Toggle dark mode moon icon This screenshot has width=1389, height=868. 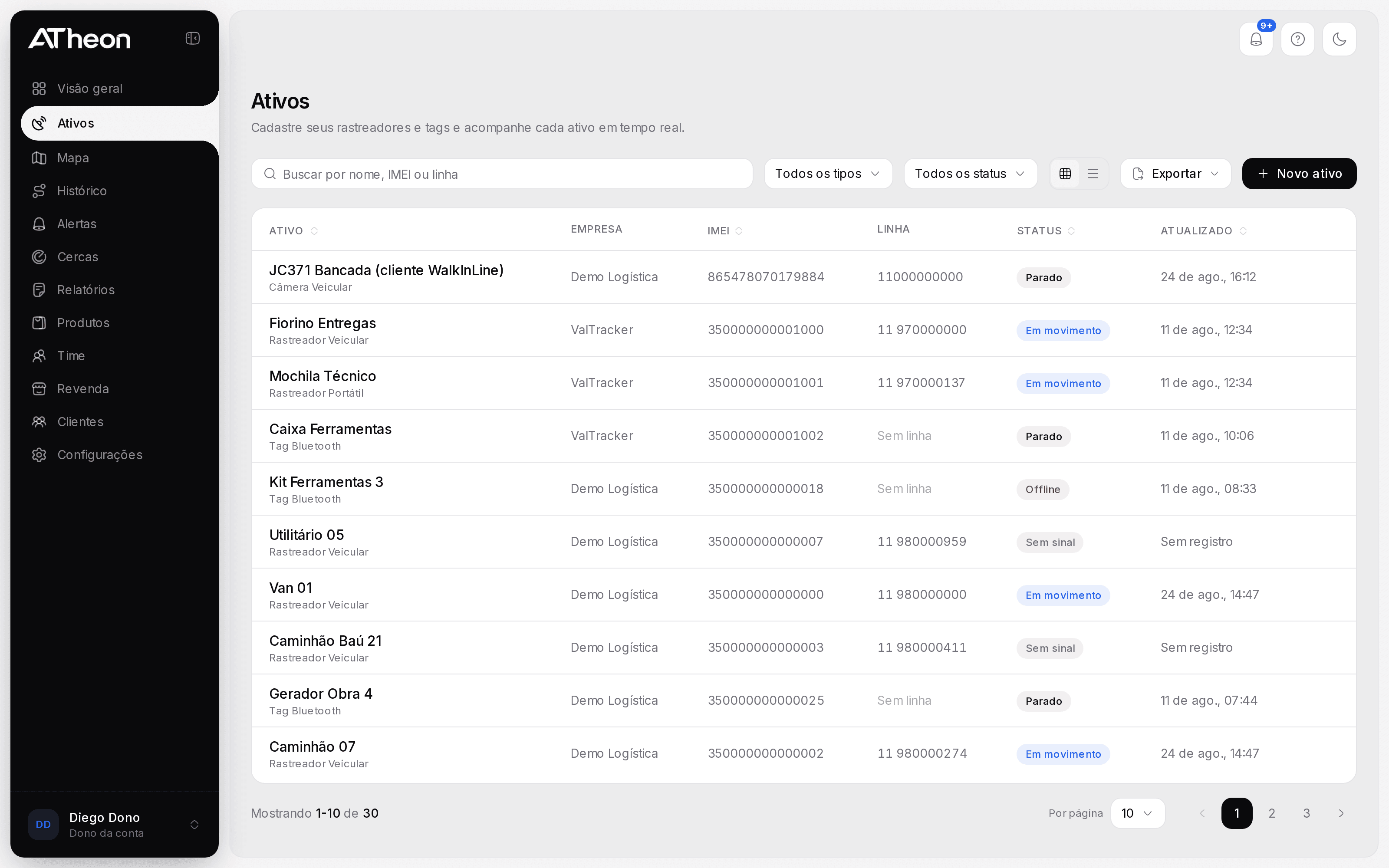[1339, 39]
